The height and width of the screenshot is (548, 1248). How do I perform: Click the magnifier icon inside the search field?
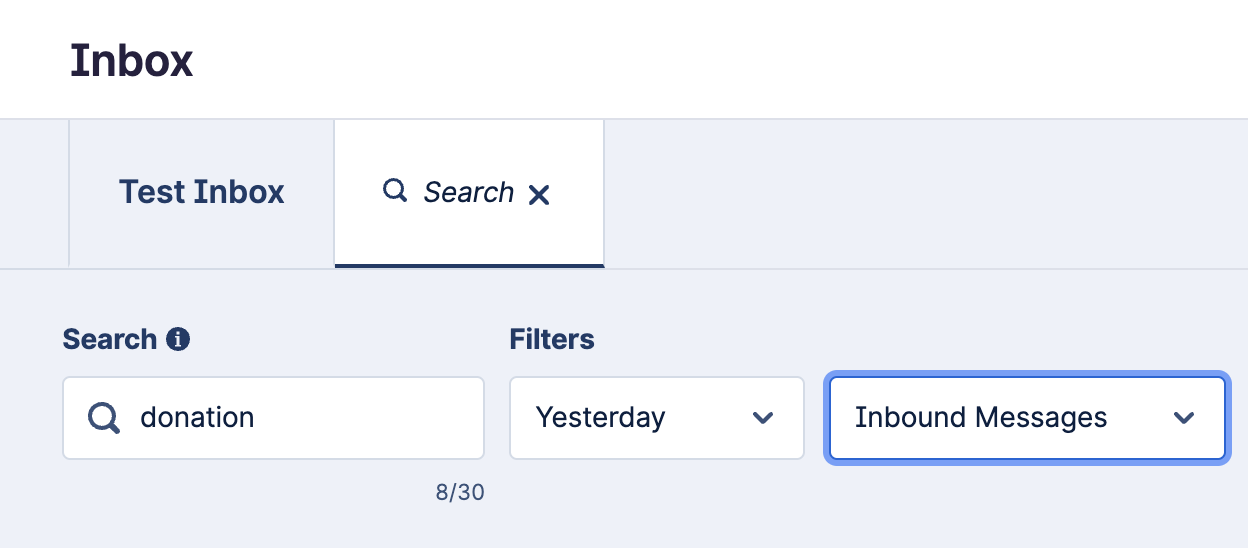103,417
